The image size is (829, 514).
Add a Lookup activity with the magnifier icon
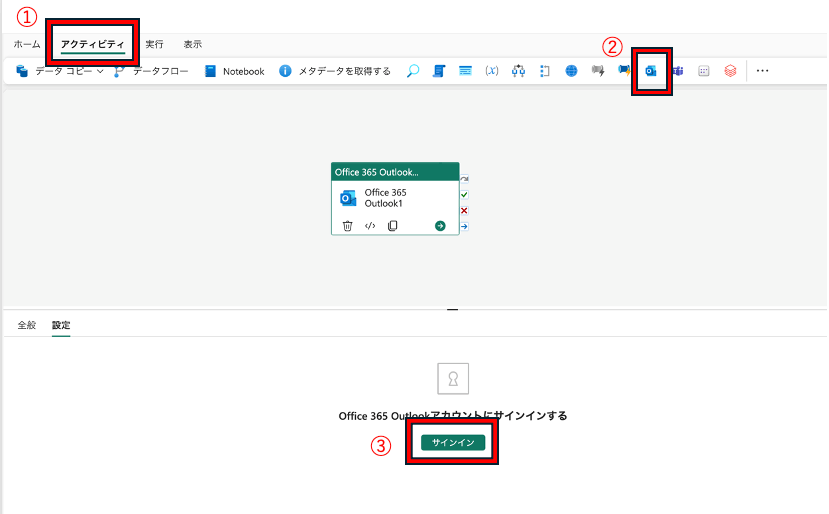pos(413,71)
